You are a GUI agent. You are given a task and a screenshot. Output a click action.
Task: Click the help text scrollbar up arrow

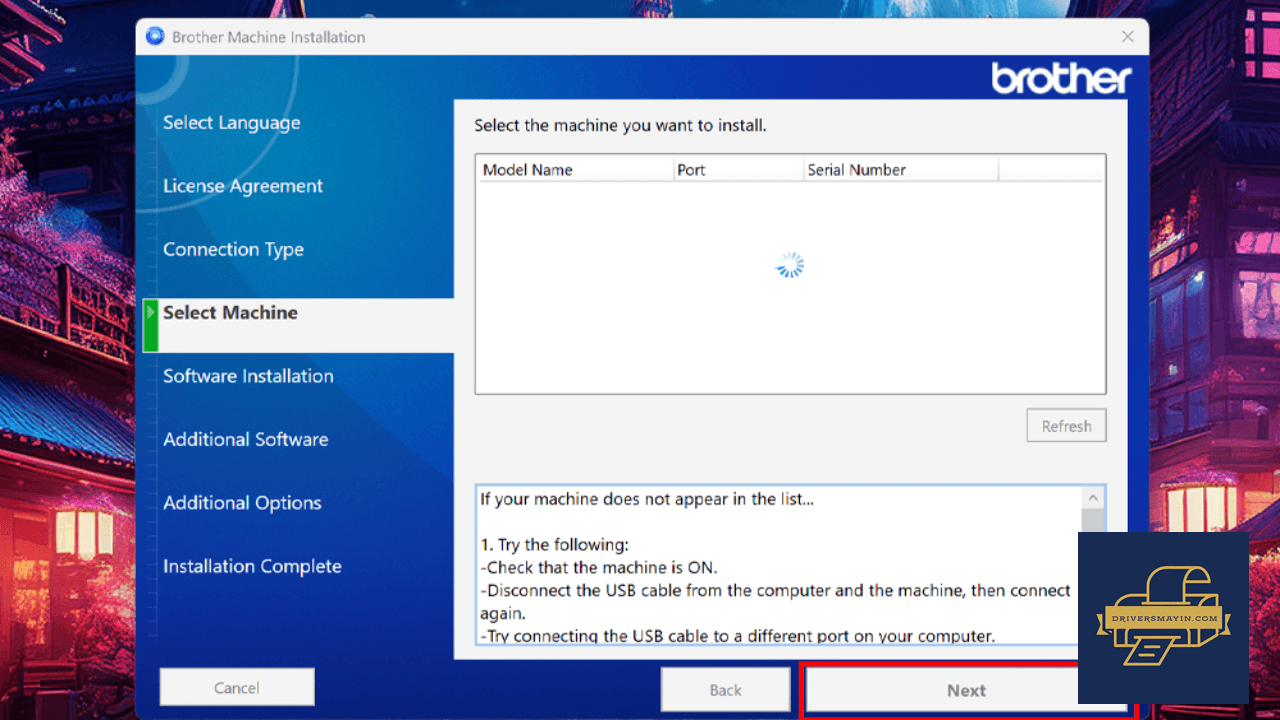tap(1093, 498)
